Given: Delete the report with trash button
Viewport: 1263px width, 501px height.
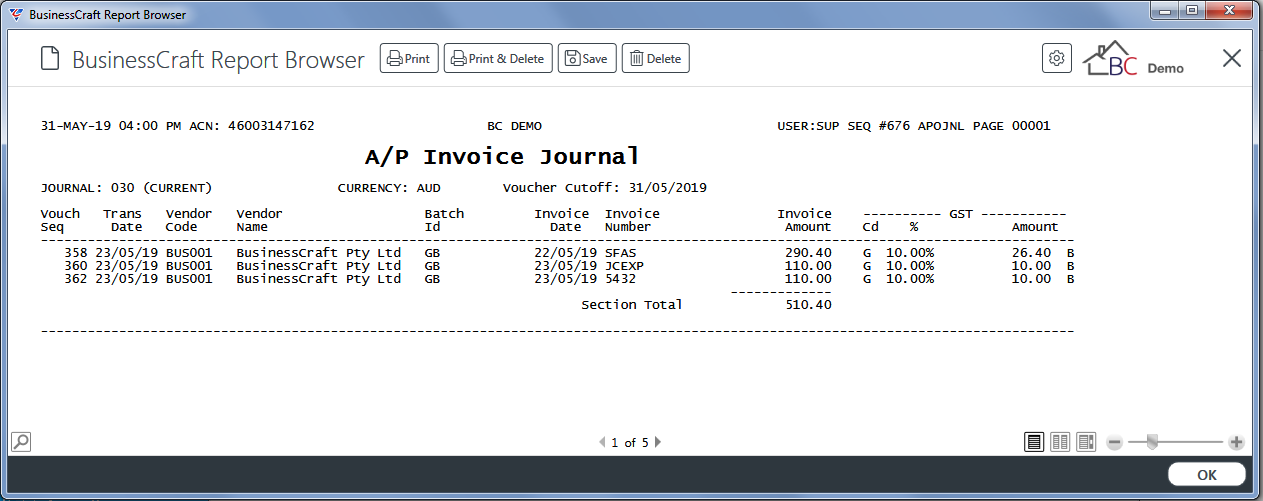Looking at the screenshot, I should pos(655,58).
